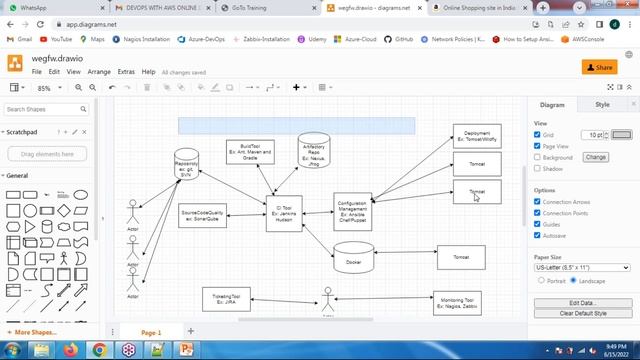Enable the Background checkbox
The image size is (640, 360).
tap(537, 157)
